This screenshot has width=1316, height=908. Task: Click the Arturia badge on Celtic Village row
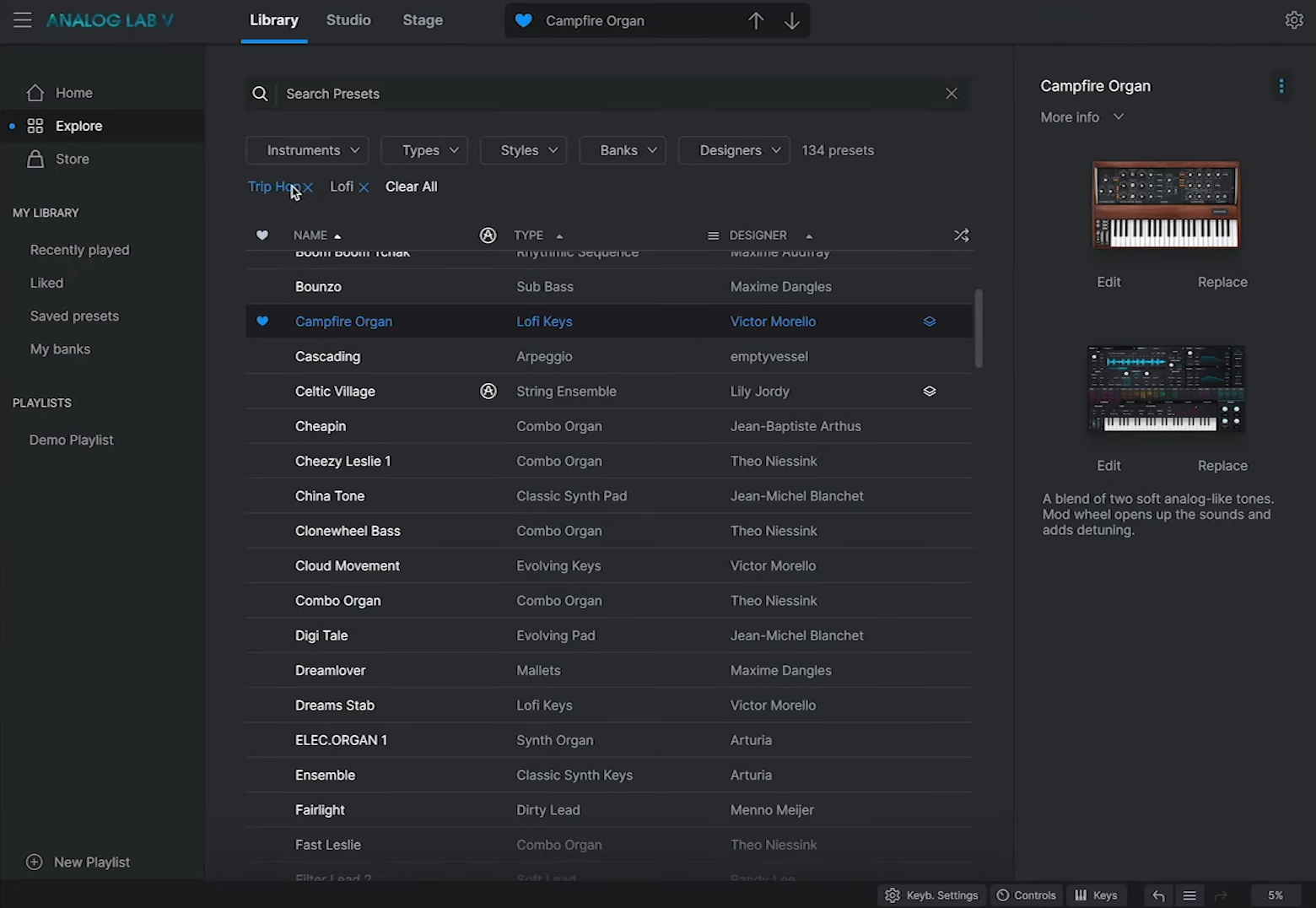point(488,392)
